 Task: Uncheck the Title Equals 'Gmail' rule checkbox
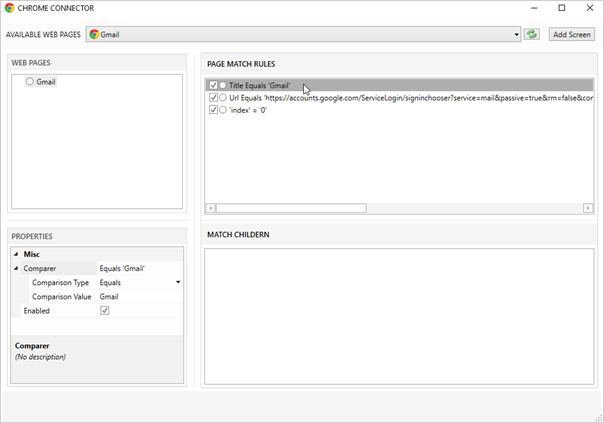pos(213,85)
